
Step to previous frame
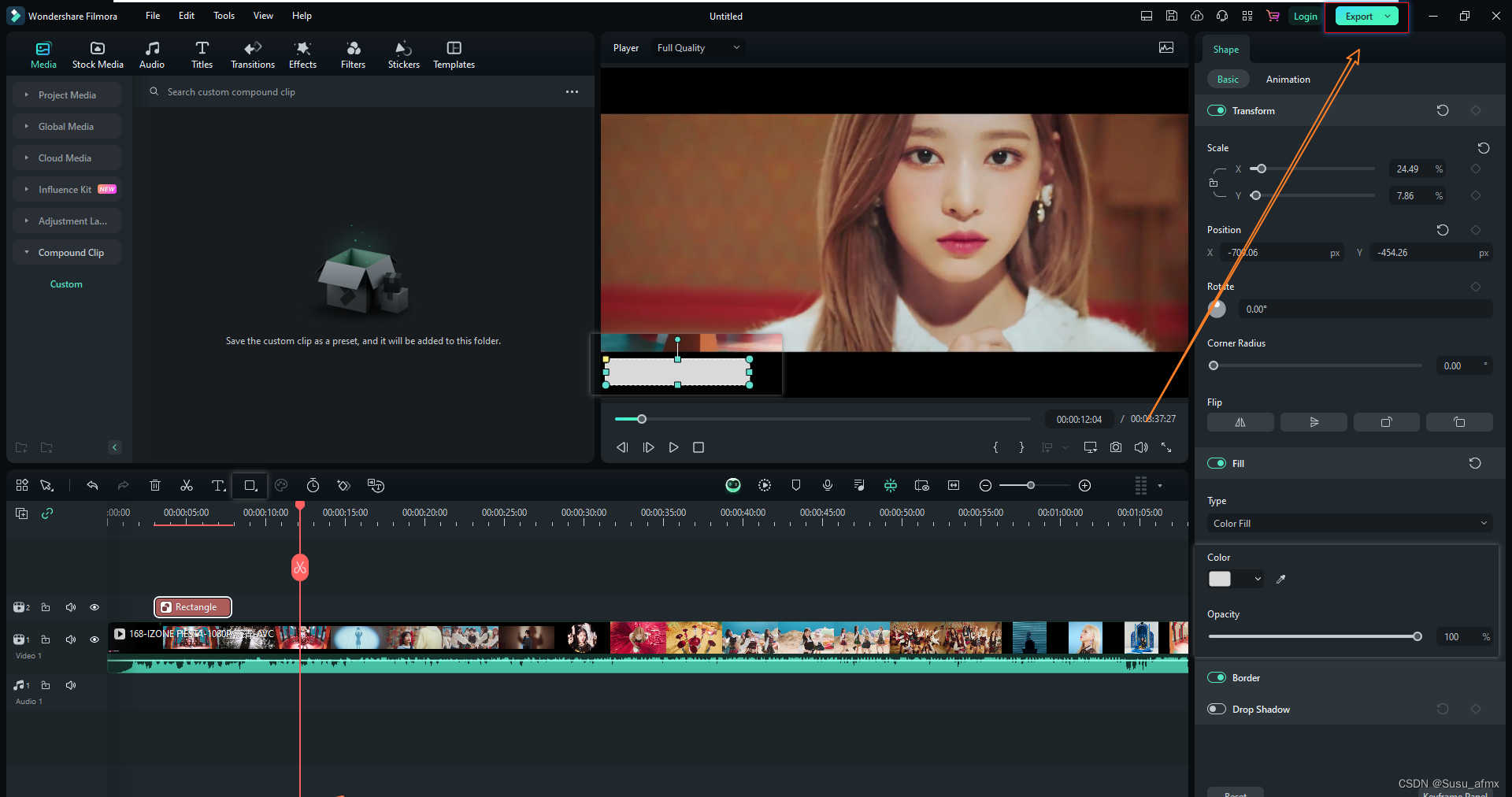[x=622, y=447]
